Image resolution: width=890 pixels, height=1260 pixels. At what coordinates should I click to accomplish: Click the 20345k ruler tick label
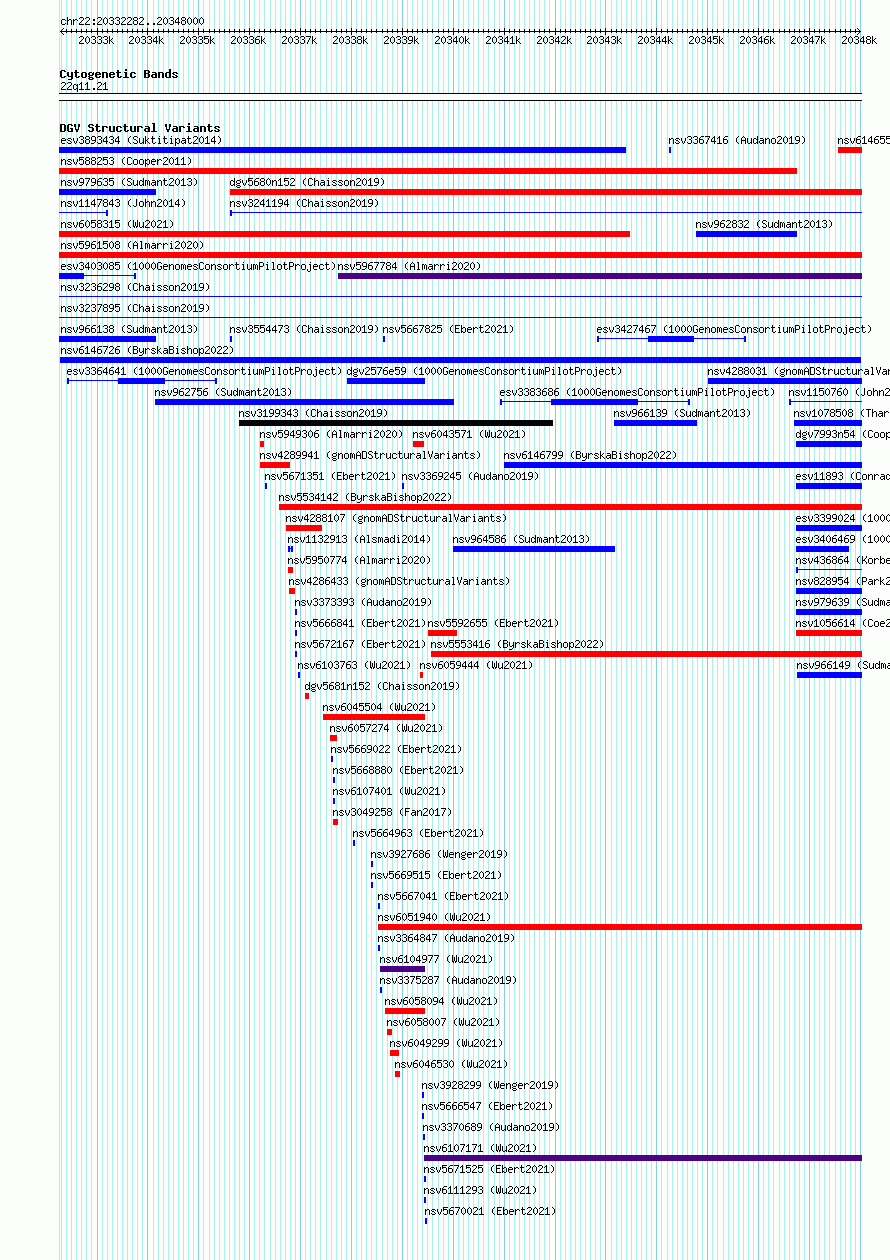[706, 41]
